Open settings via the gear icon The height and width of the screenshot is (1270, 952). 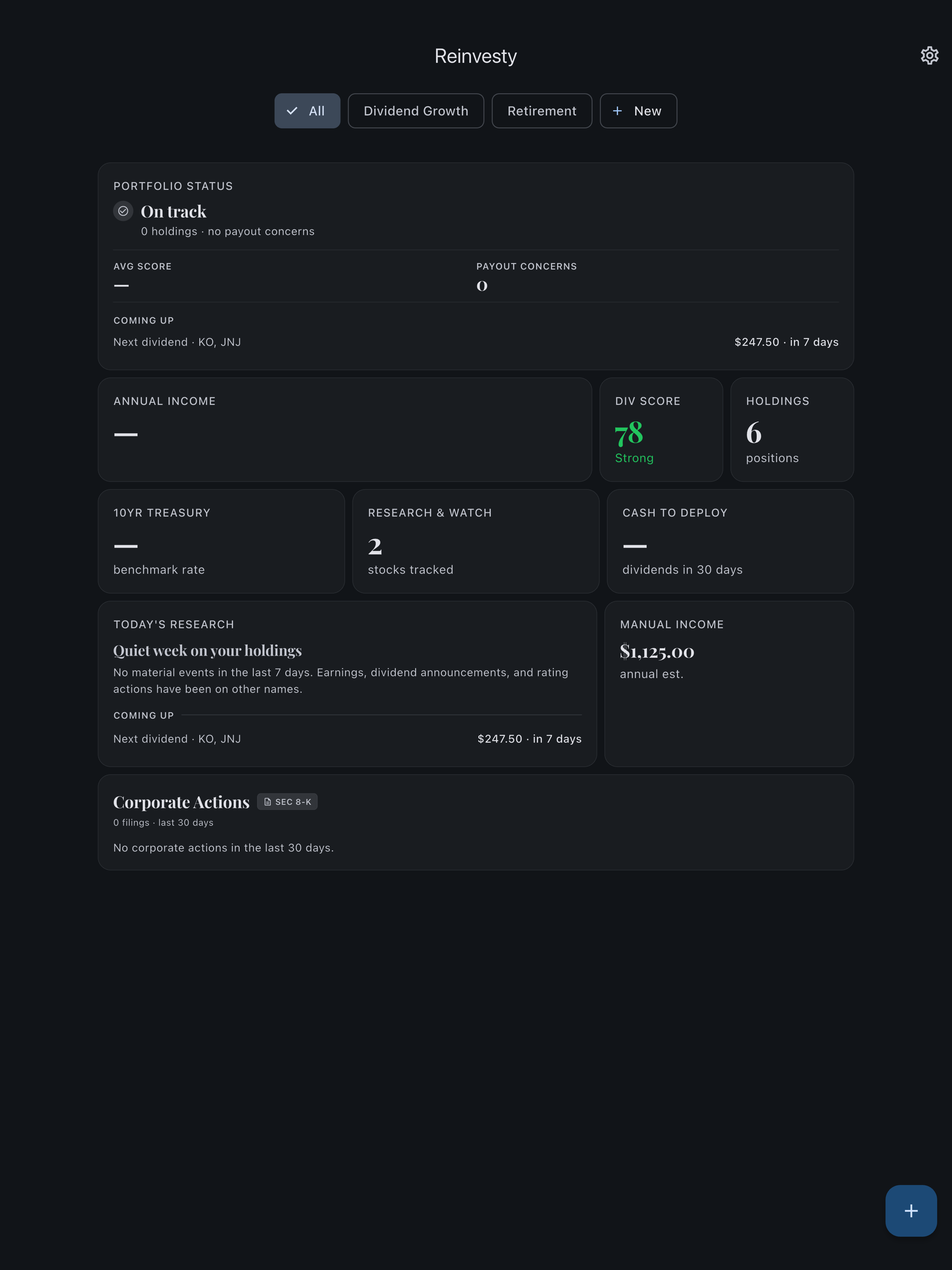[x=929, y=56]
